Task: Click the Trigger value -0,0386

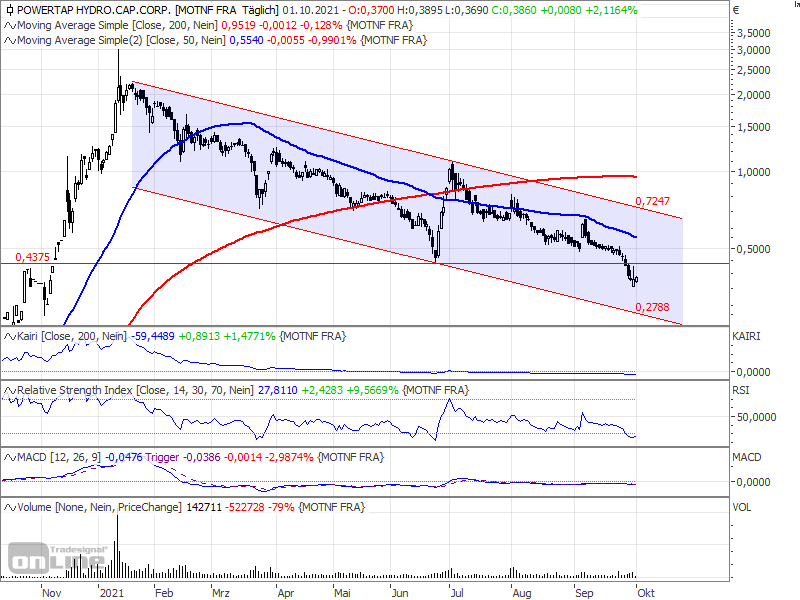Action: point(202,457)
